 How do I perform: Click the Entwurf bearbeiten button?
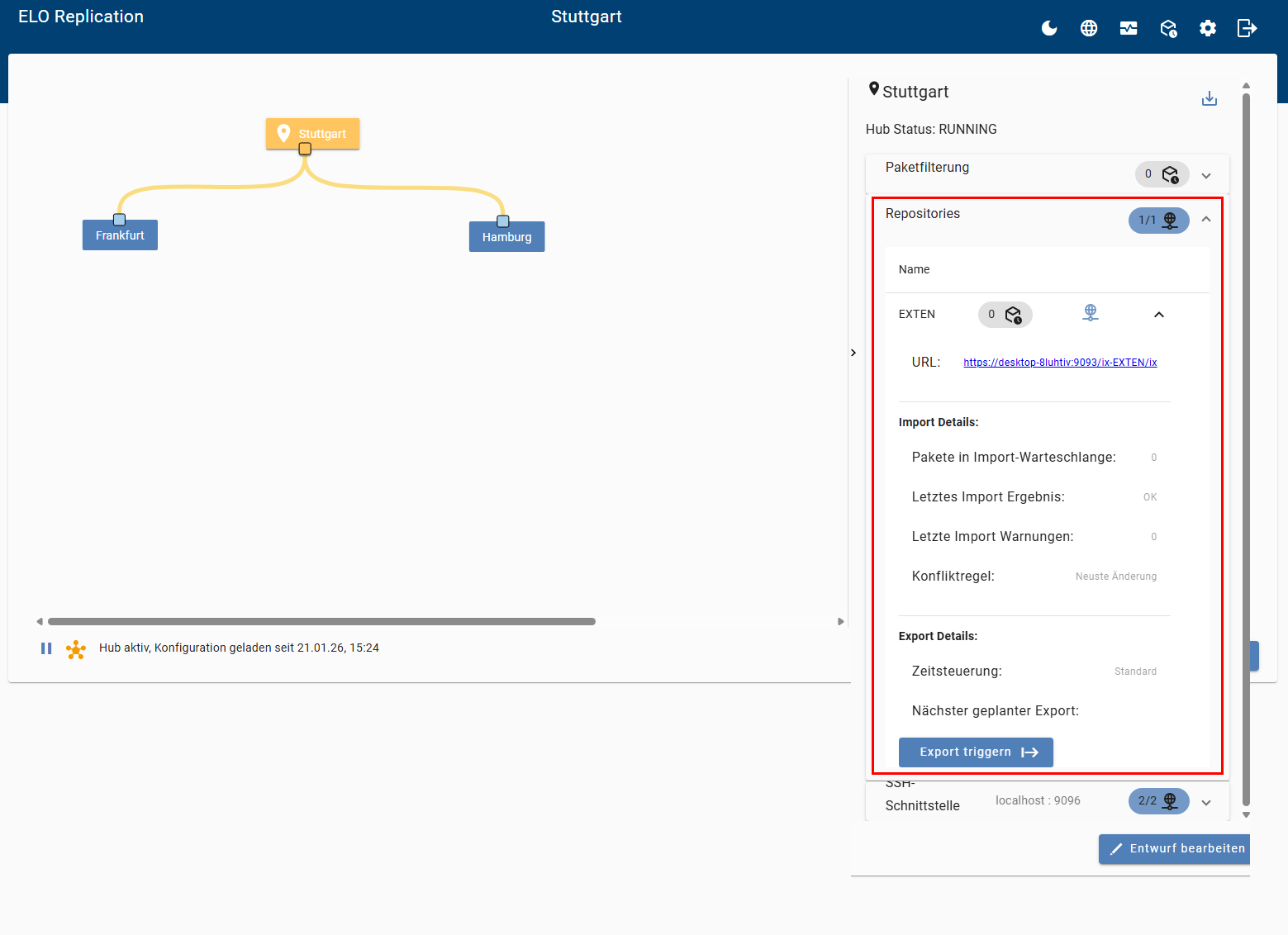(x=1174, y=848)
